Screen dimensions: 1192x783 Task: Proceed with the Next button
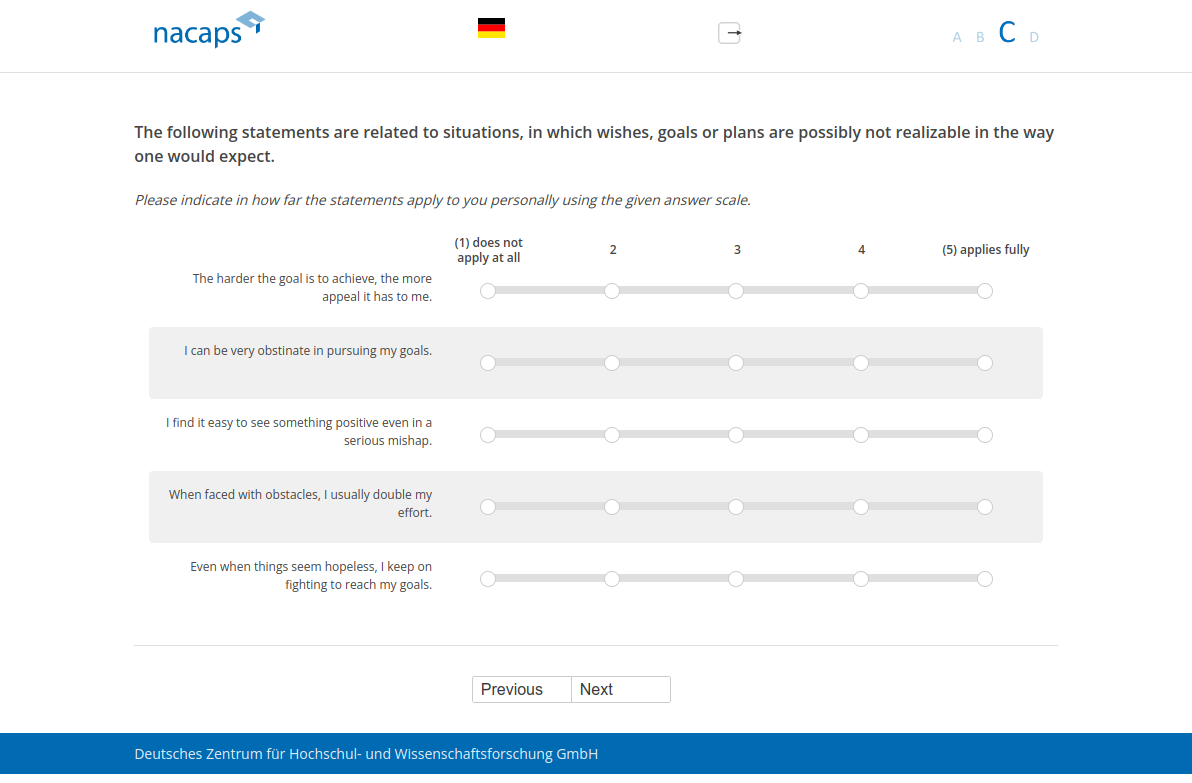(620, 690)
